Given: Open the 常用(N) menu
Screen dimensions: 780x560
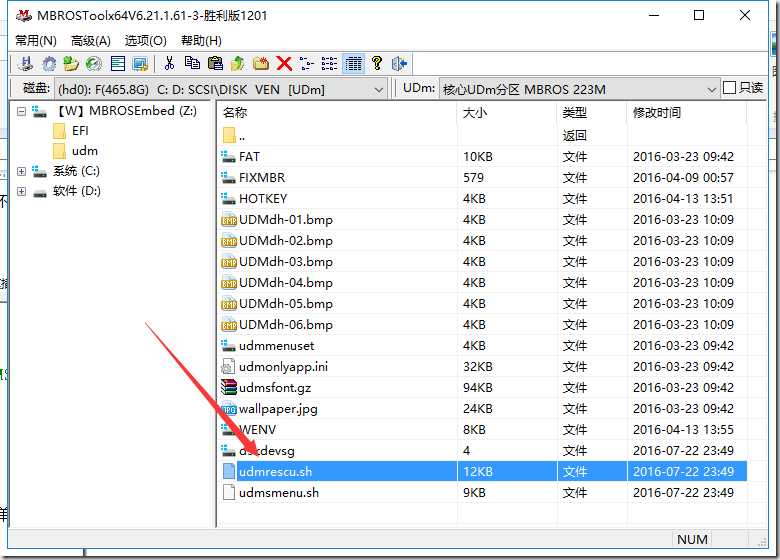Looking at the screenshot, I should pos(35,40).
